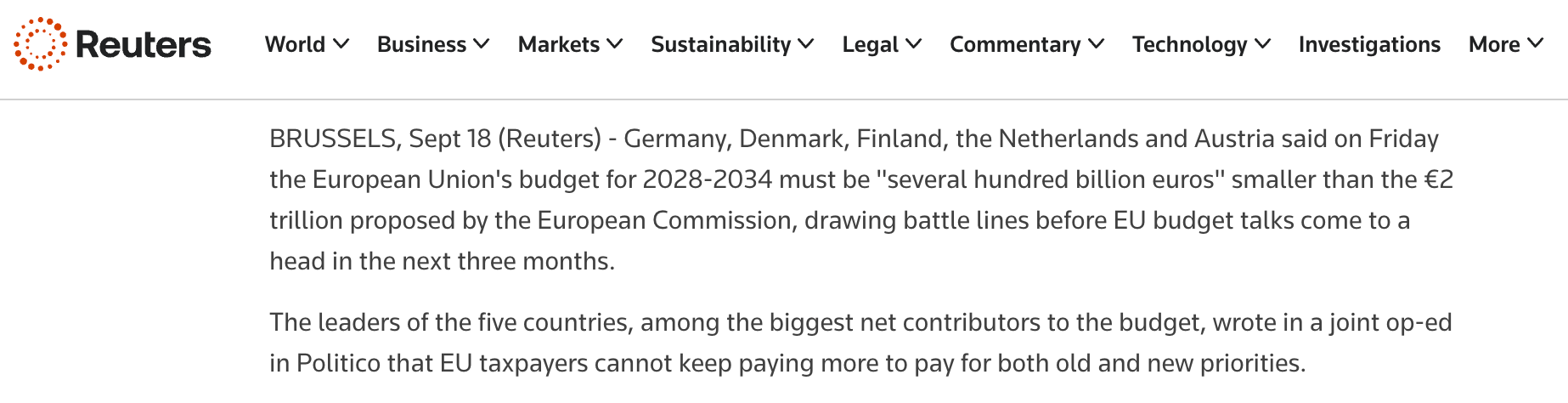Click the Reuters orange dotted circle logo

tap(40, 44)
